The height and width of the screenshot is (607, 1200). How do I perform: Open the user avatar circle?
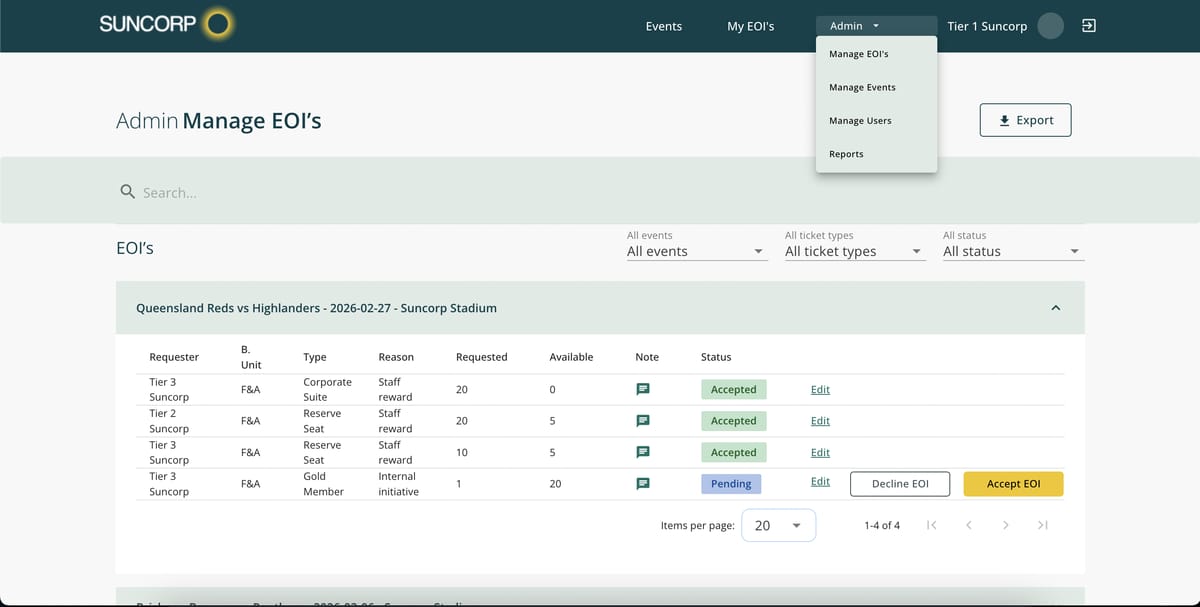click(x=1050, y=26)
